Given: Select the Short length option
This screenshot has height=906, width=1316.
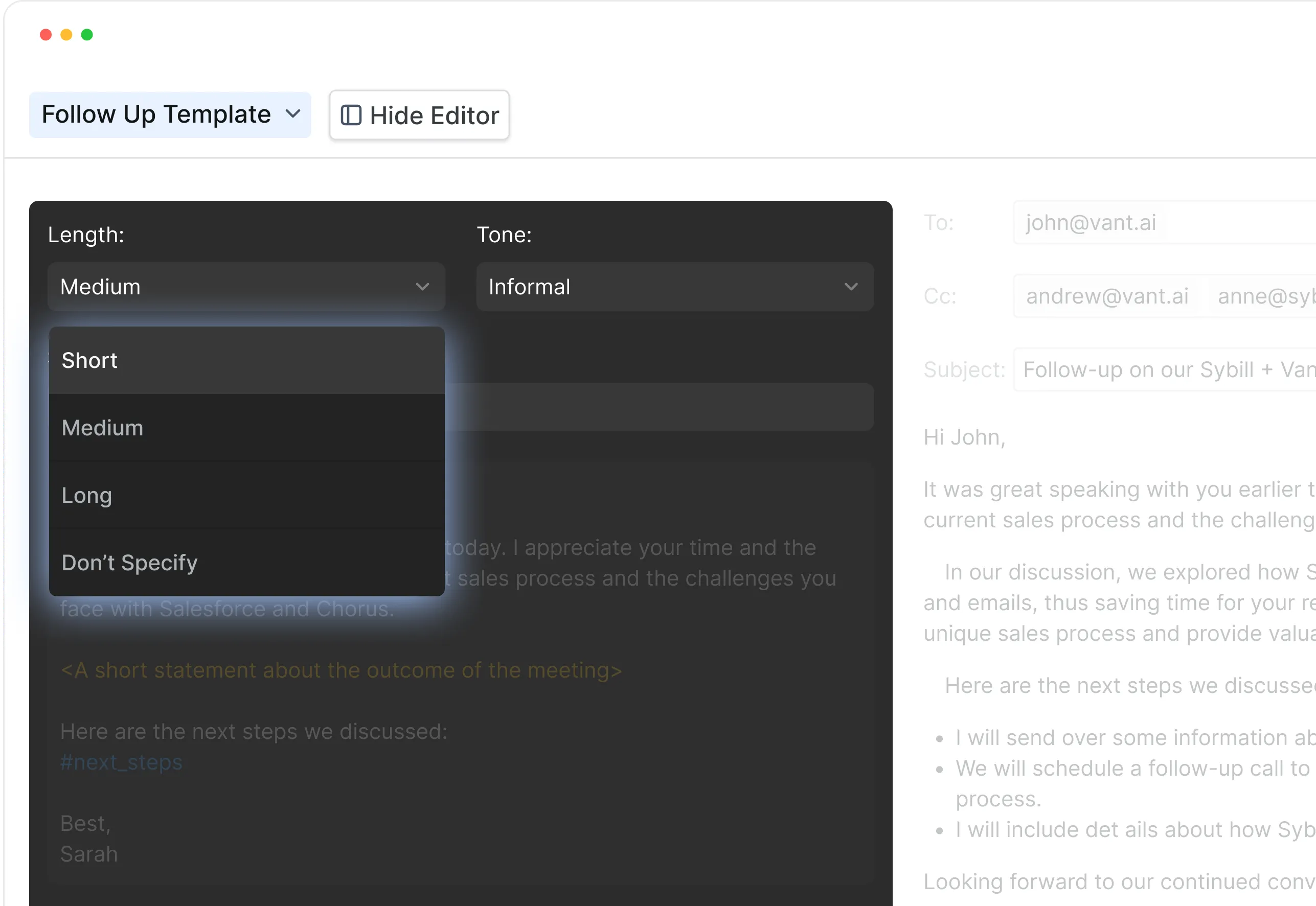Looking at the screenshot, I should [x=246, y=360].
